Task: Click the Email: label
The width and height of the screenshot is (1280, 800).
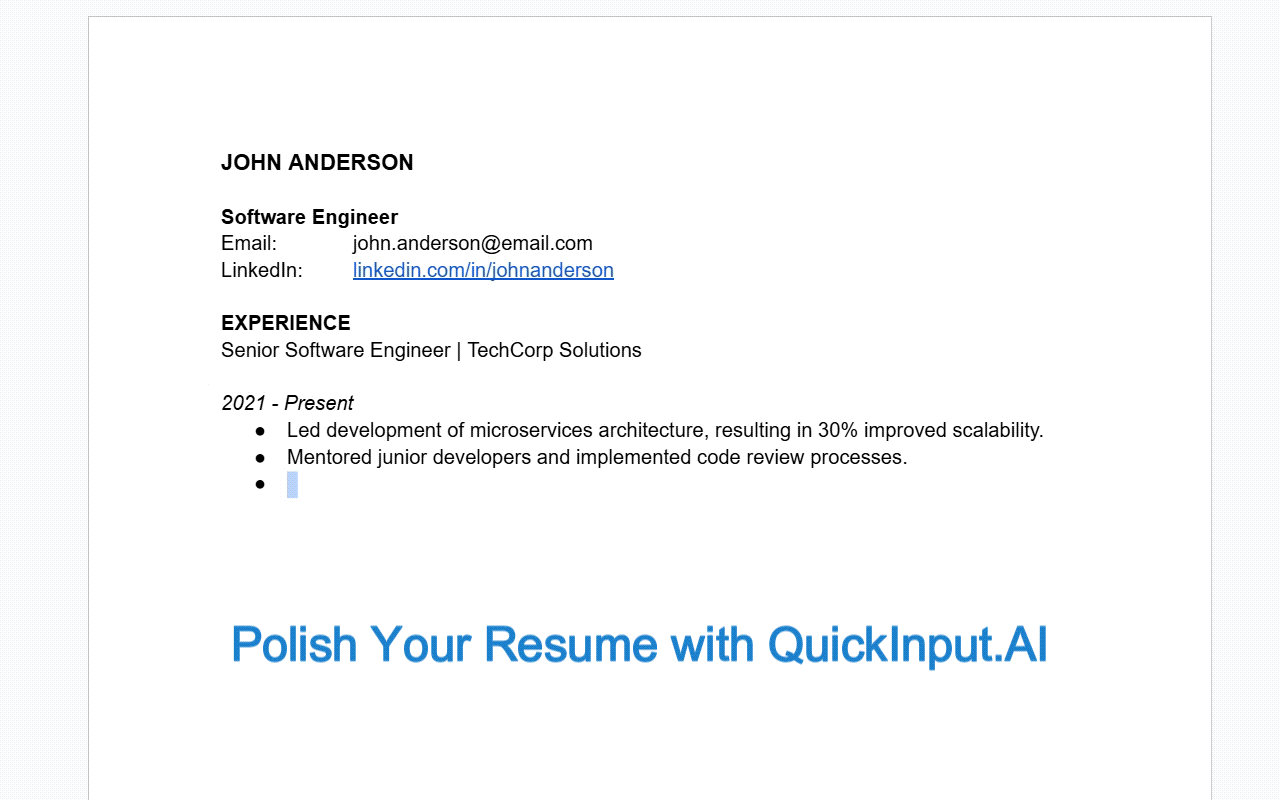Action: pyautogui.click(x=248, y=243)
